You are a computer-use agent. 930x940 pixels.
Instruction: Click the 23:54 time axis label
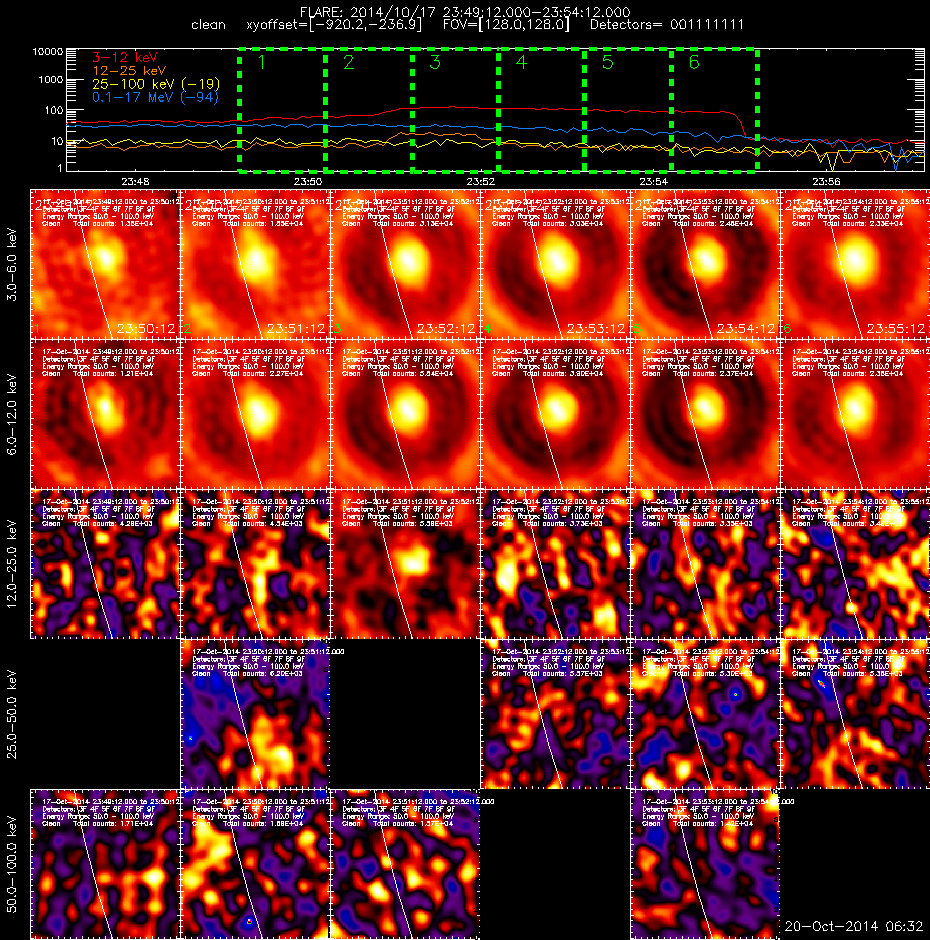[x=653, y=181]
